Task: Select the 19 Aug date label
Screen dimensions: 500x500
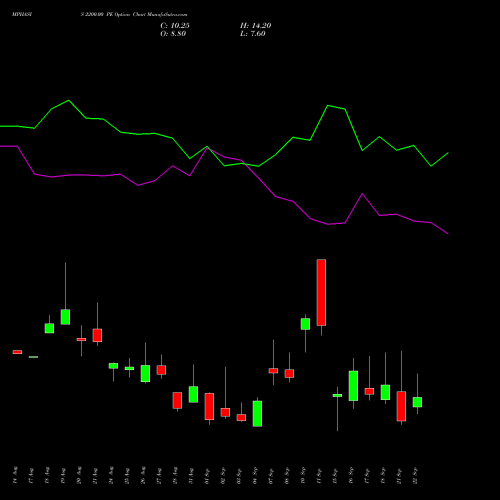Action: tap(63, 475)
